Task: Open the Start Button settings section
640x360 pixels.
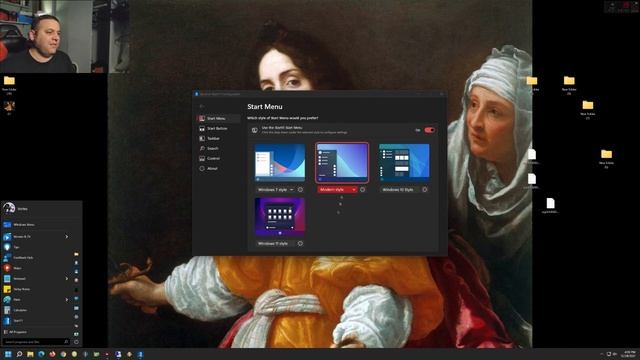Action: 218,129
